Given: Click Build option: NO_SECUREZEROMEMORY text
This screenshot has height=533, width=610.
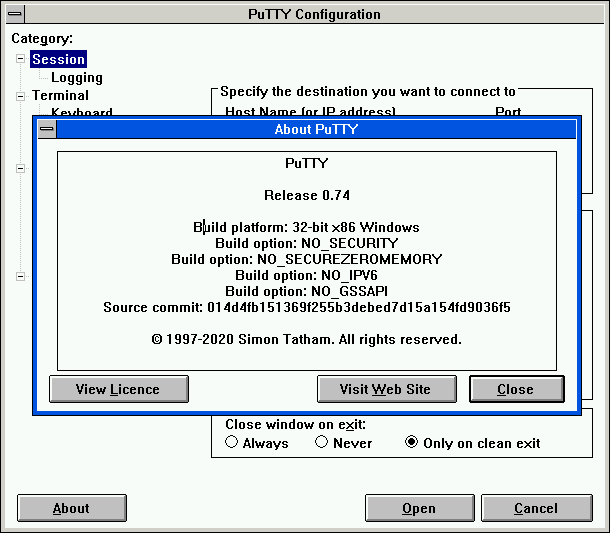Looking at the screenshot, I should (x=307, y=259).
